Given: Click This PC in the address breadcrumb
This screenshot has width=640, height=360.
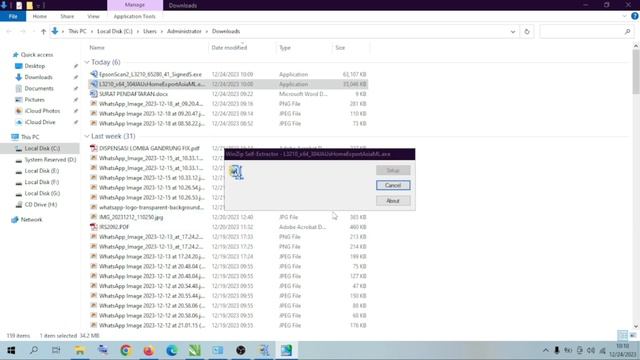Looking at the screenshot, I should pyautogui.click(x=77, y=31).
